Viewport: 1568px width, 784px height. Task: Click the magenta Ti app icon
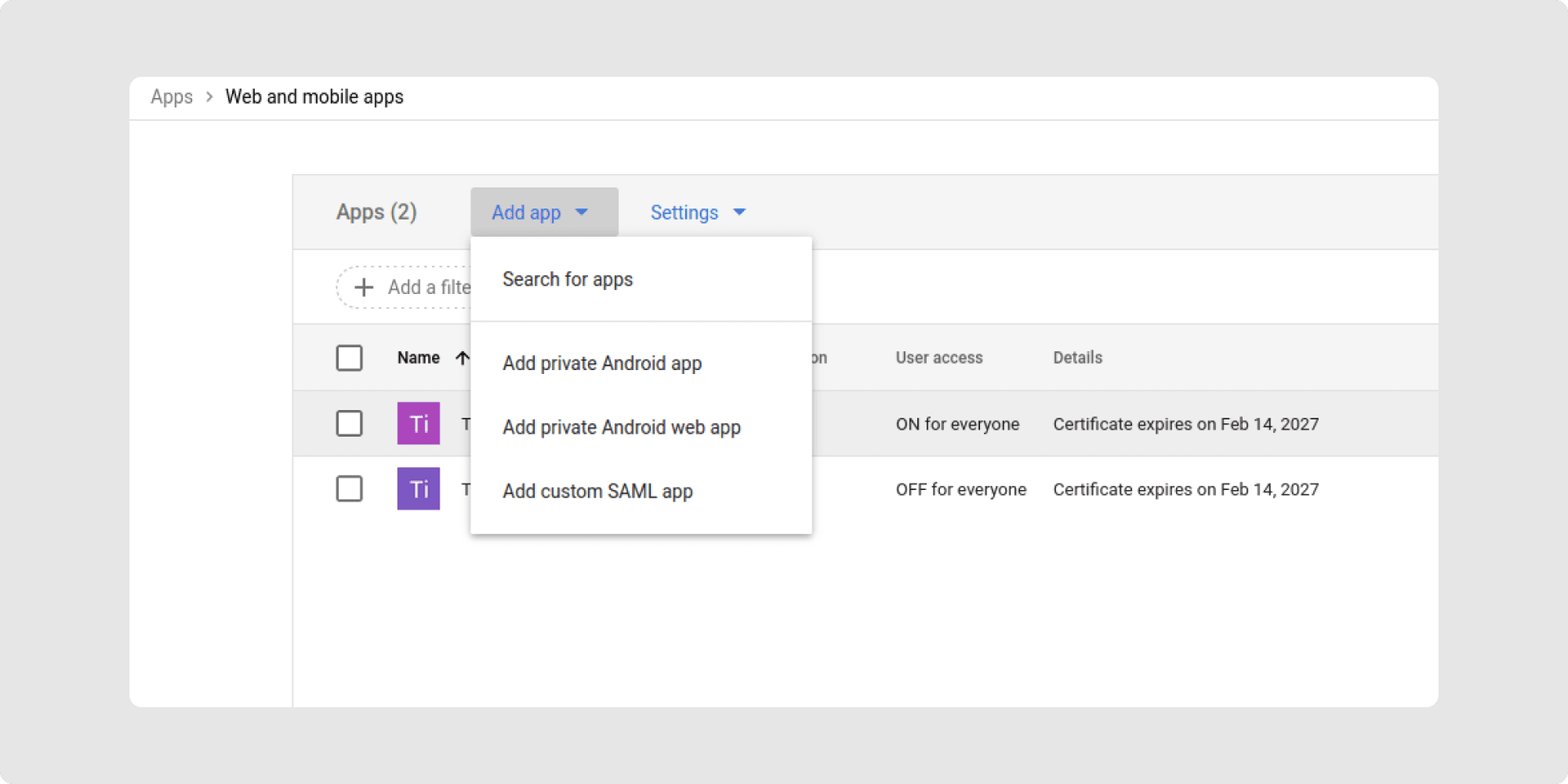coord(418,423)
